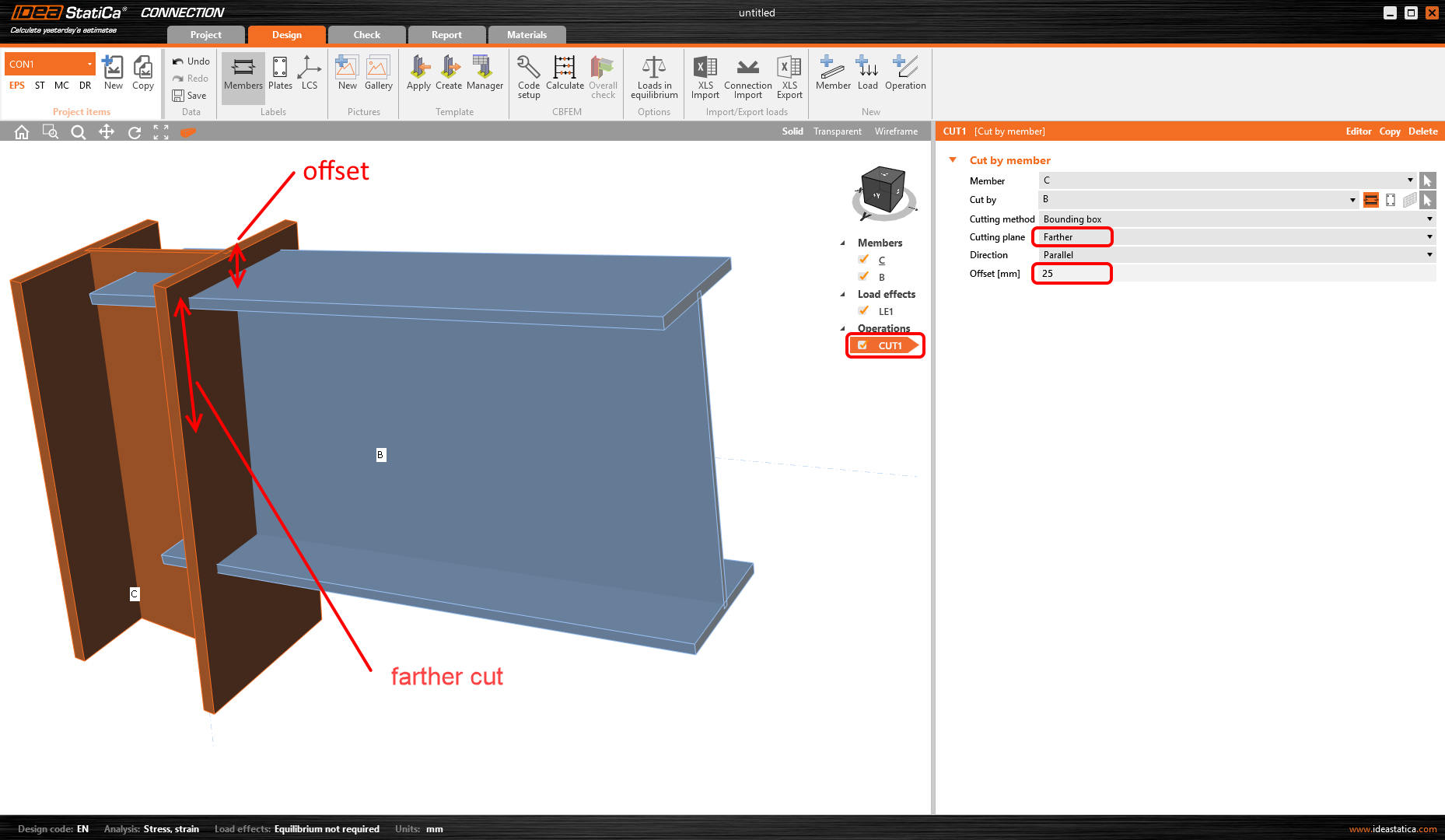Click Delete for CUT1 operation
This screenshot has height=840, width=1445.
1422,131
